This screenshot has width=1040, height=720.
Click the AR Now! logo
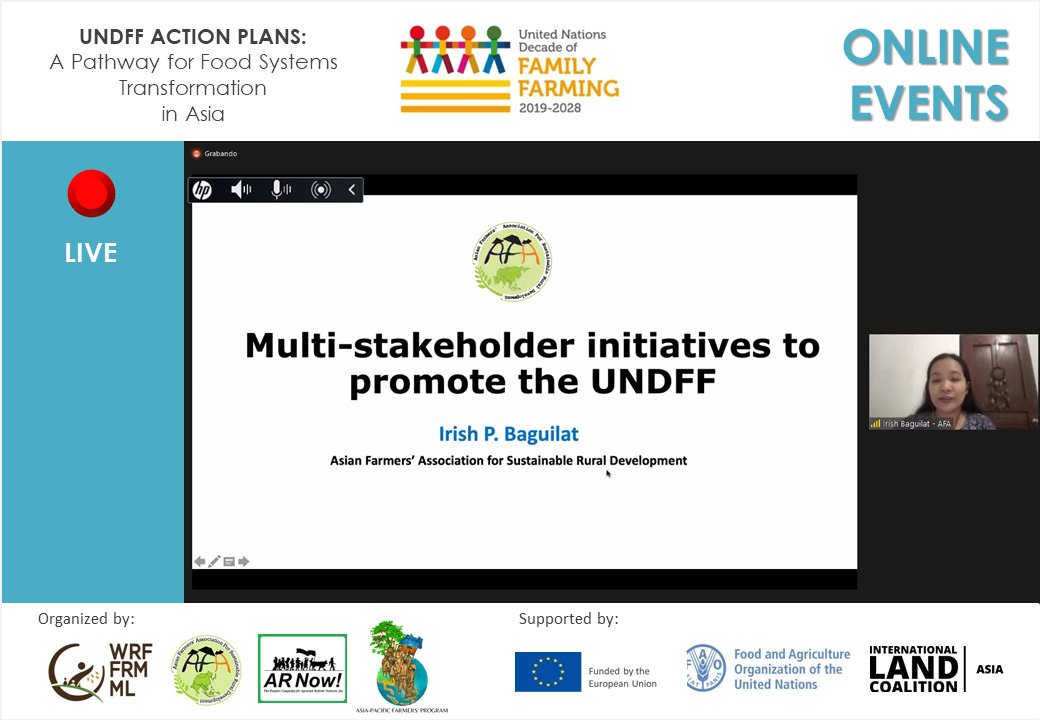[302, 668]
